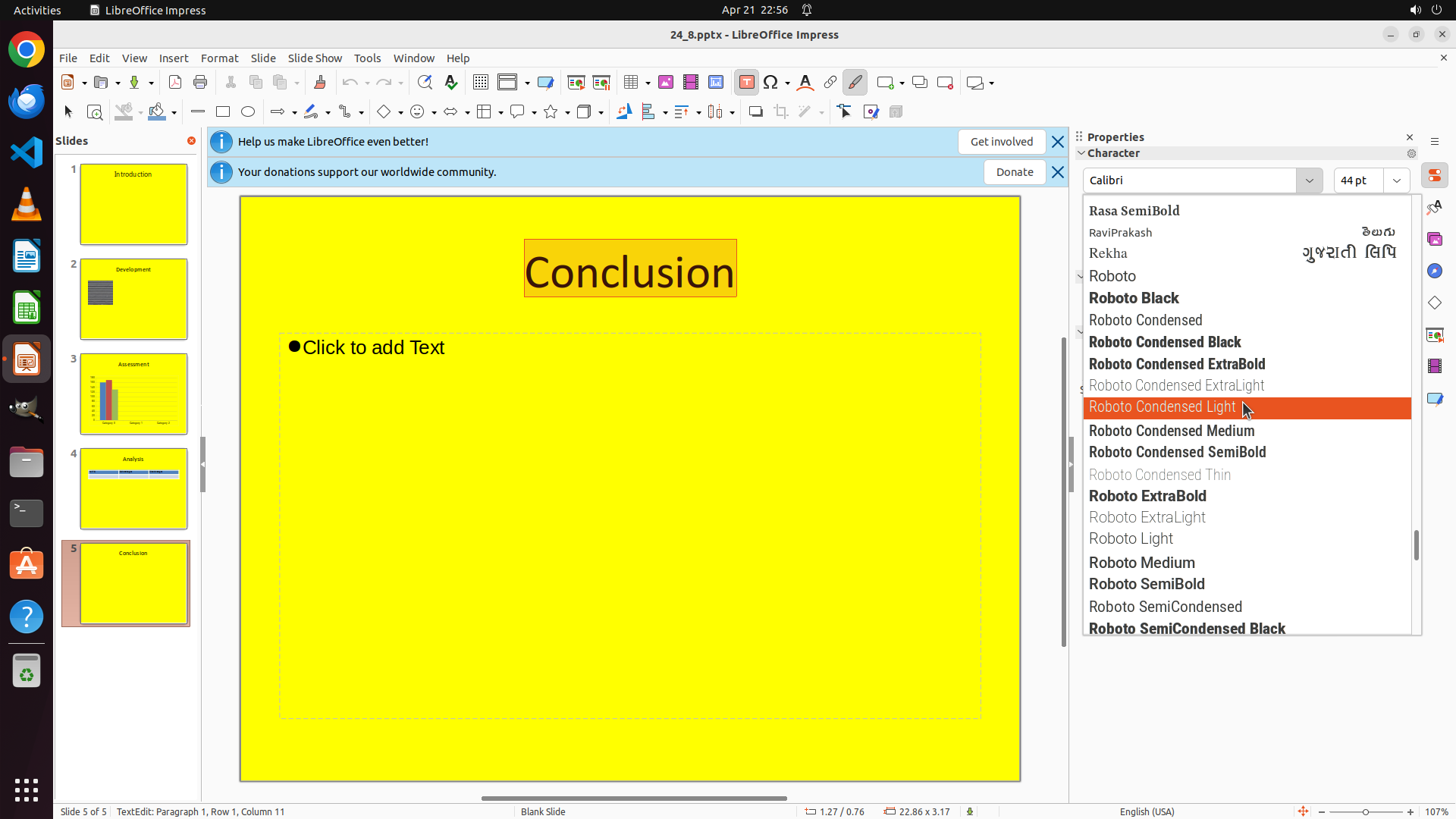Click the Clone Formatting paintbrush icon

[319, 83]
